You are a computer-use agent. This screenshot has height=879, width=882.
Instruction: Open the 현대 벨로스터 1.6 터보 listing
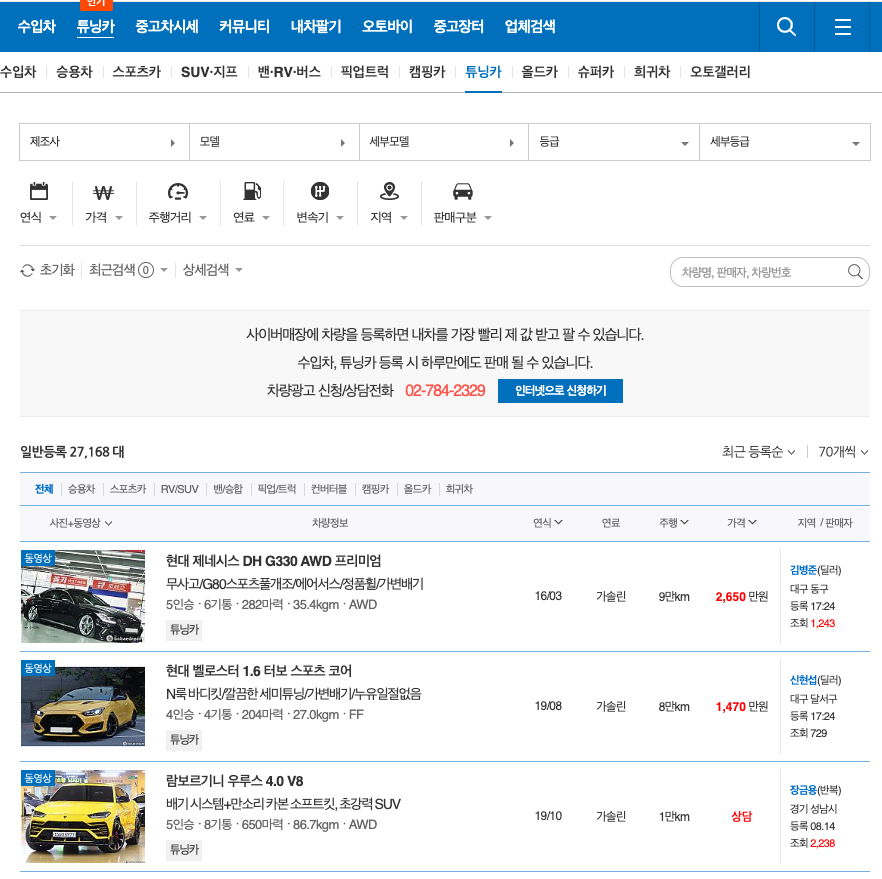(x=259, y=671)
